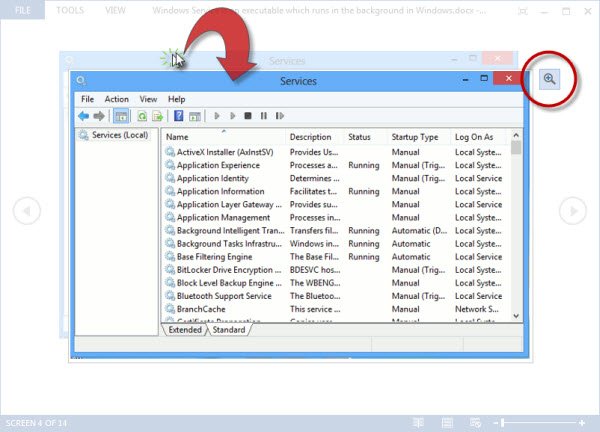This screenshot has width=600, height=432.
Task: Click the zoom in plus in status bar
Action: click(x=582, y=423)
